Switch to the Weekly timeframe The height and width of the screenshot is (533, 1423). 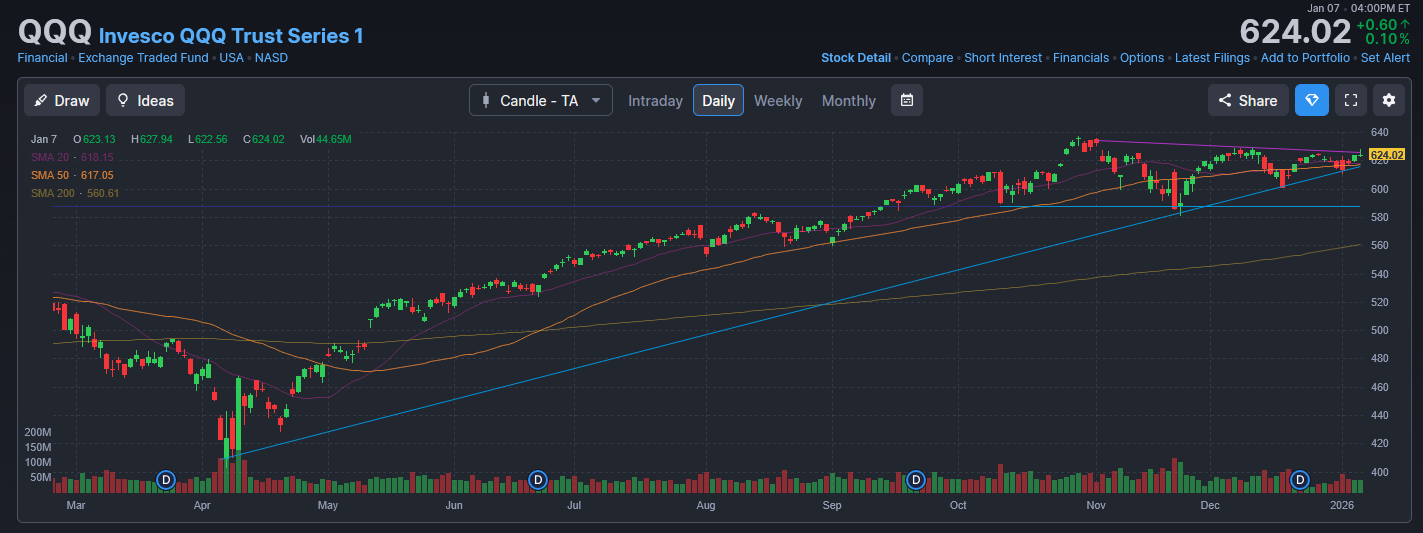[778, 100]
